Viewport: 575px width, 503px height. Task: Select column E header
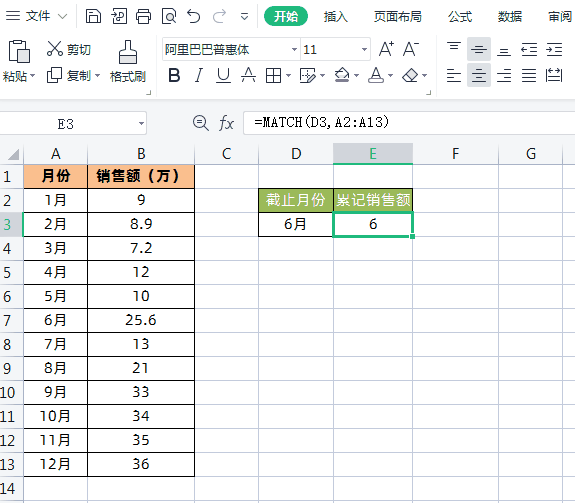point(373,154)
